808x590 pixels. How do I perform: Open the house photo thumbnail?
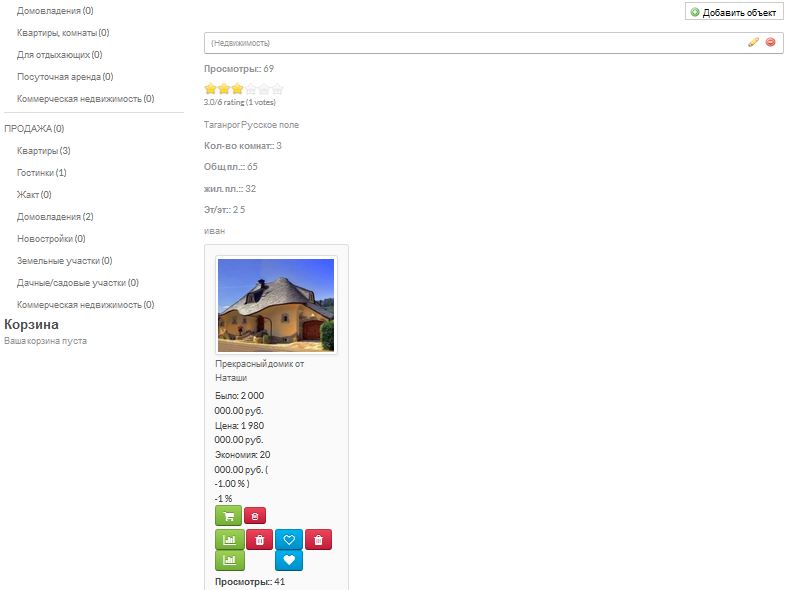pos(276,304)
